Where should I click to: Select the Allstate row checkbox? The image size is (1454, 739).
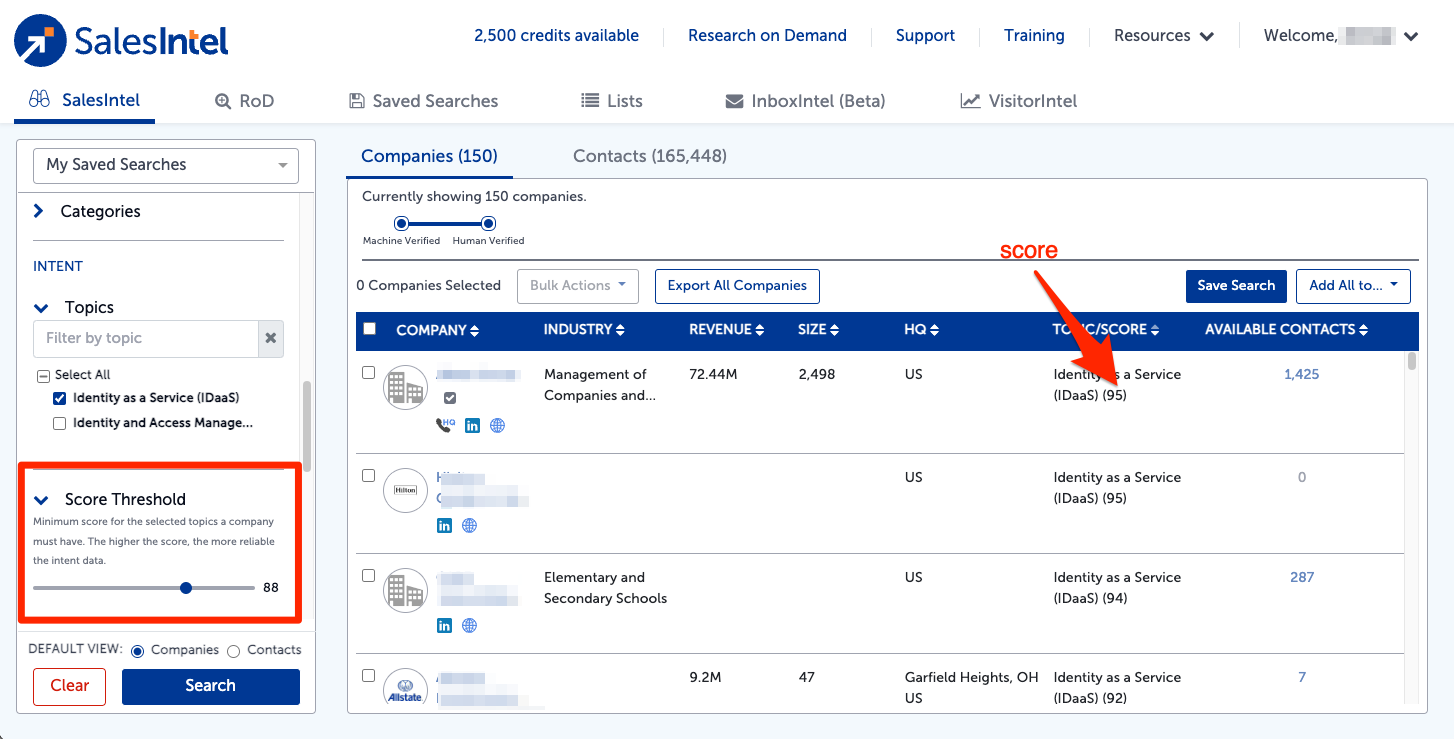pos(368,675)
